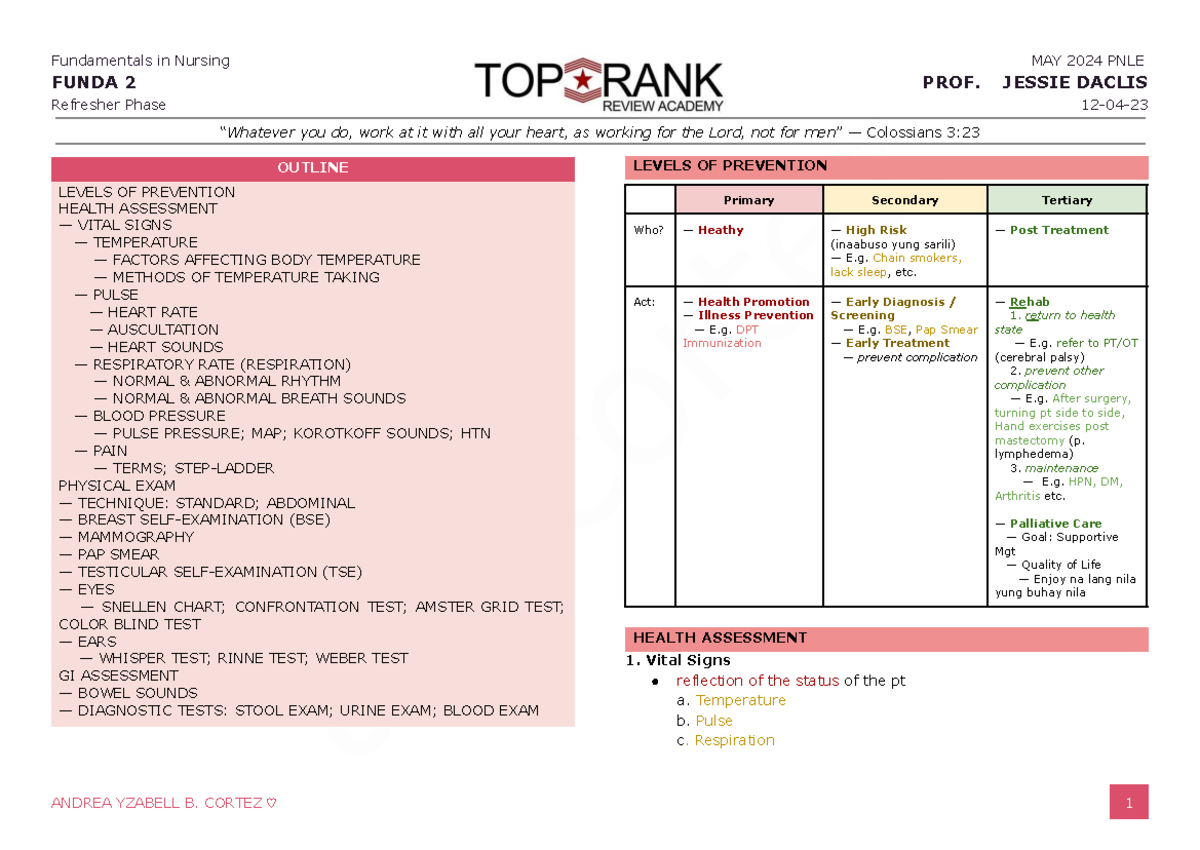Select the Primary column header
This screenshot has width=1200, height=850.
pyautogui.click(x=749, y=200)
